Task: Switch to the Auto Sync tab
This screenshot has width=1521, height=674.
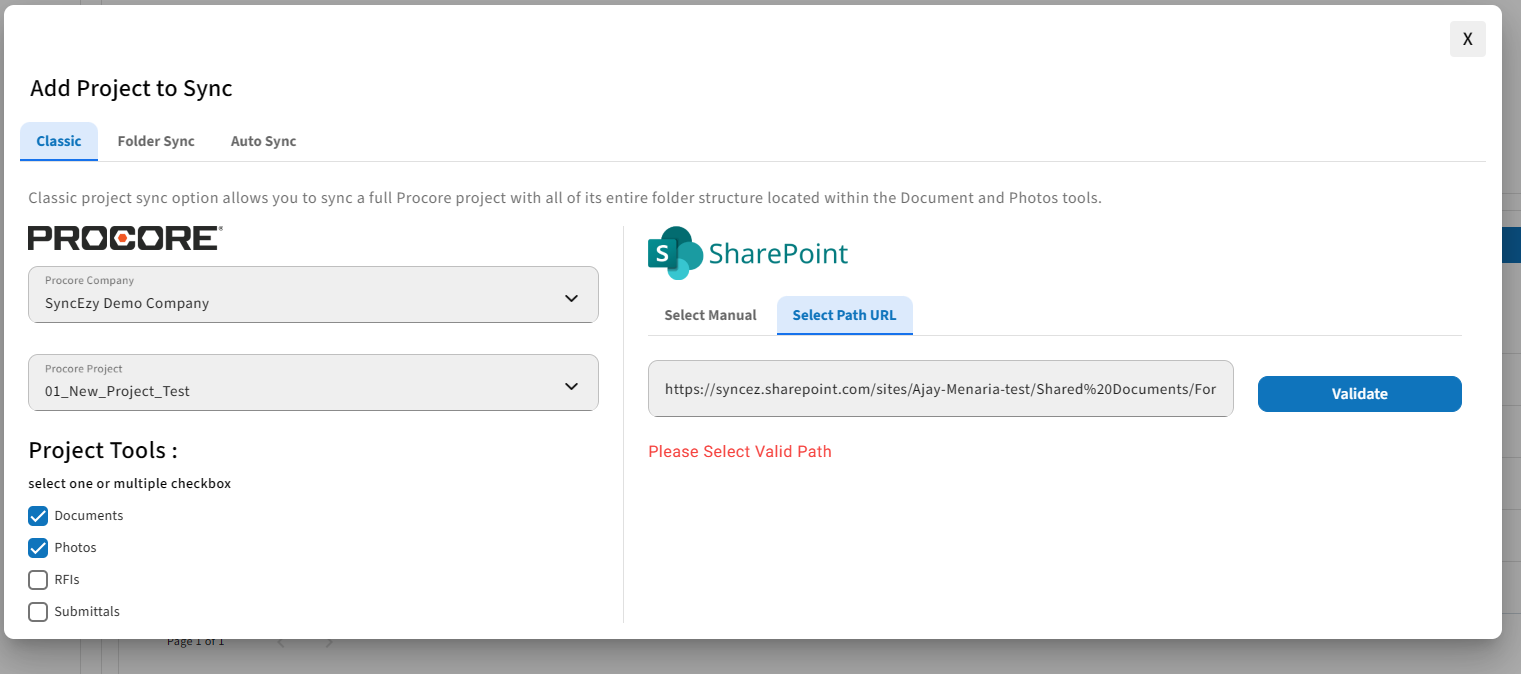Action: (x=263, y=141)
